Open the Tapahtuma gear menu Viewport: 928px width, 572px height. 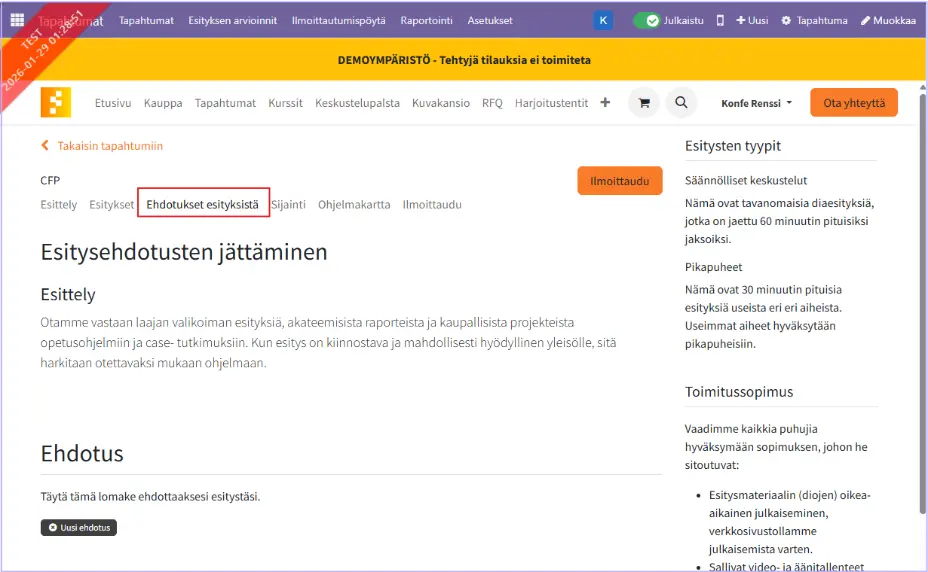click(x=814, y=20)
